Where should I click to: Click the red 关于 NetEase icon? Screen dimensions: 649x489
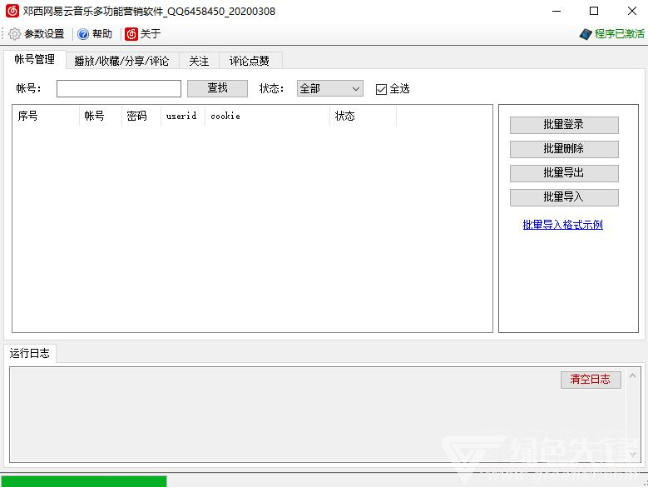pos(131,34)
